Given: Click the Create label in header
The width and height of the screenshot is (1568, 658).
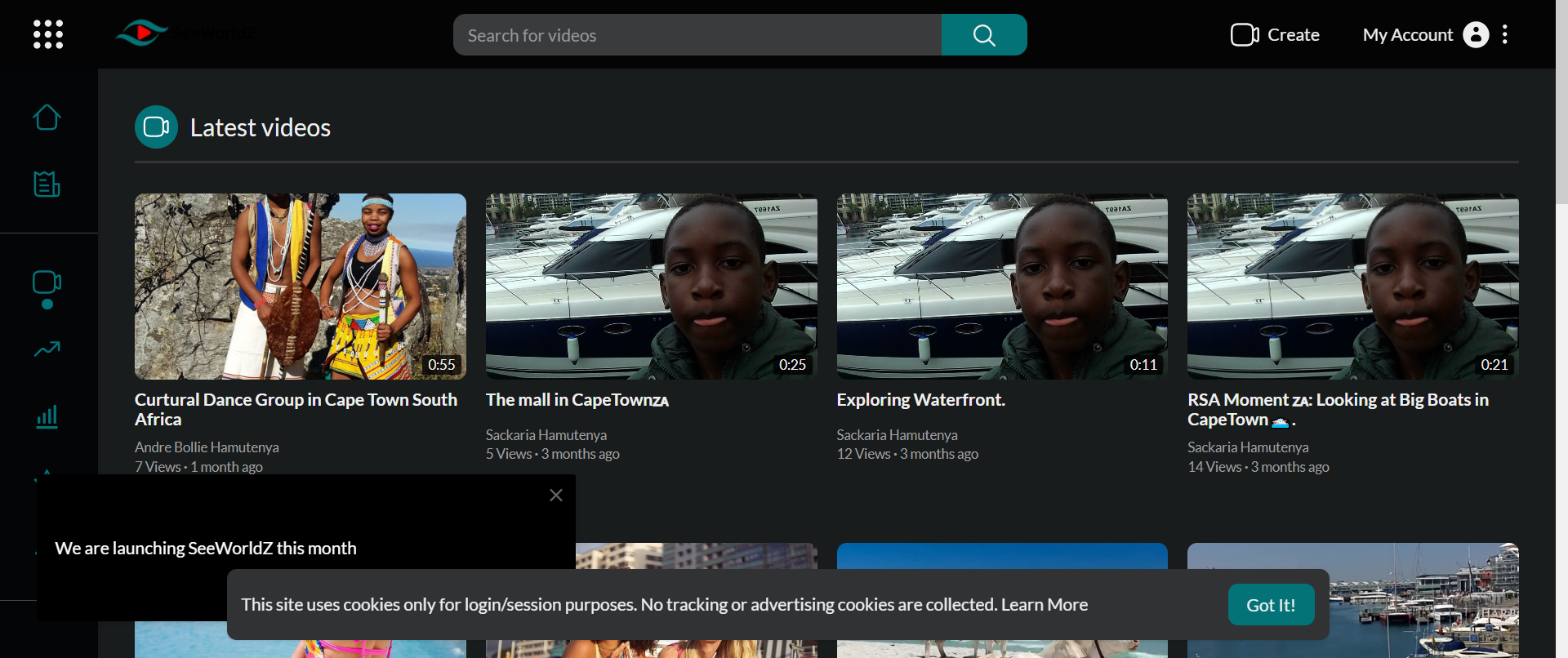Looking at the screenshot, I should pyautogui.click(x=1294, y=35).
